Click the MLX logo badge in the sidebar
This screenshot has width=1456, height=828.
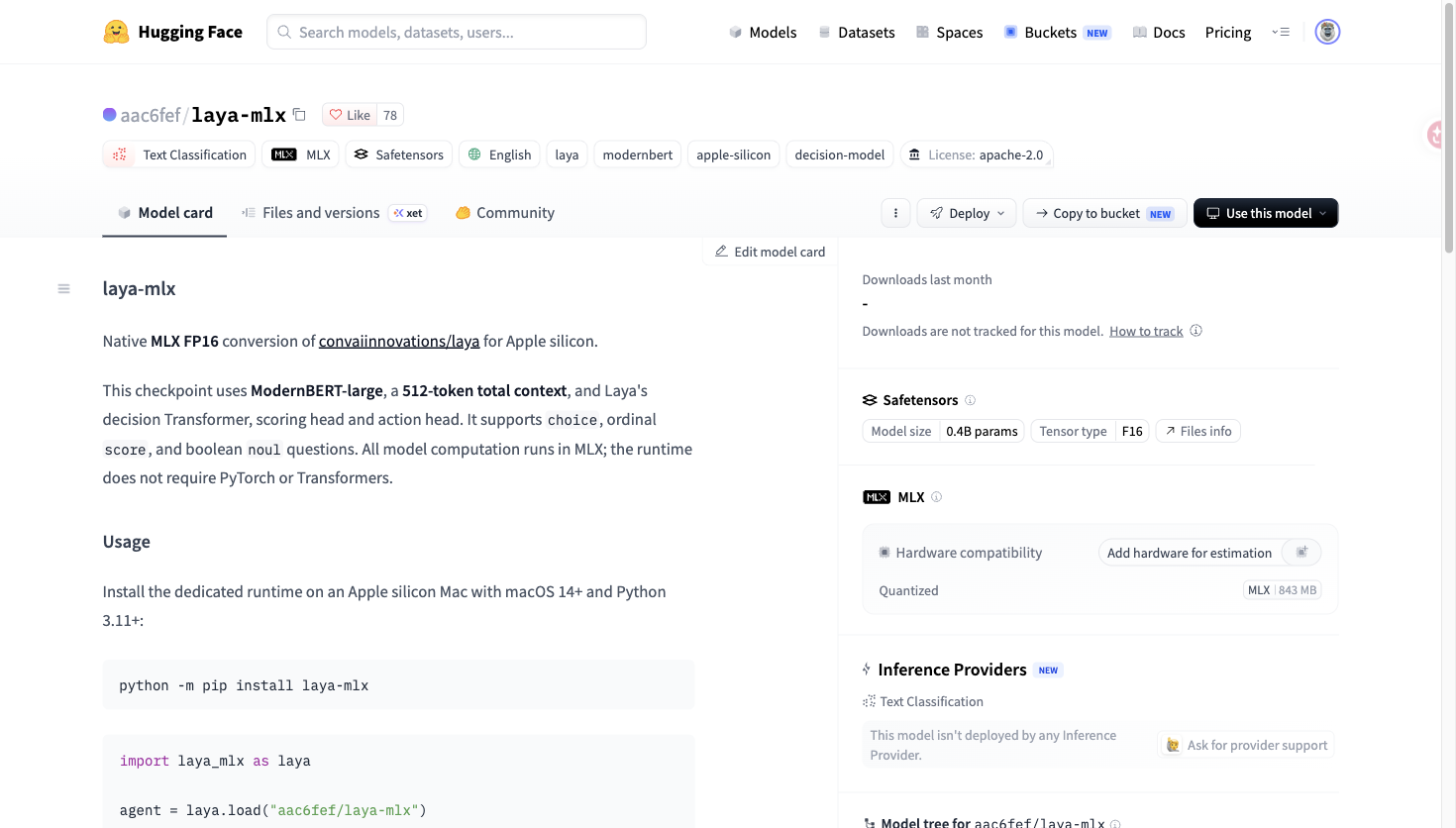click(x=877, y=497)
